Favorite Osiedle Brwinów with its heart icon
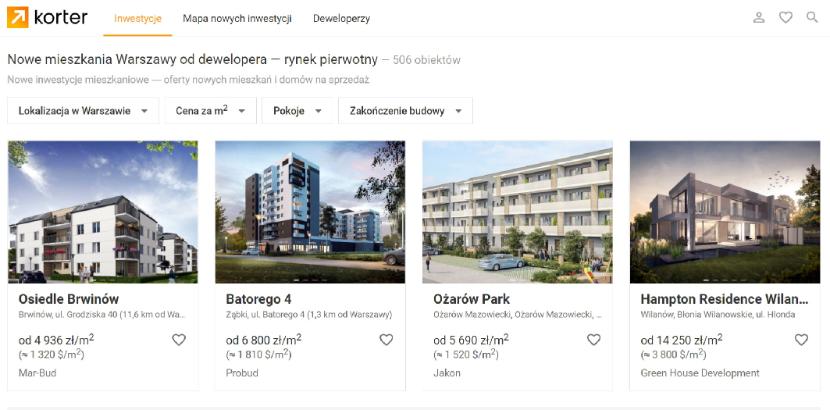This screenshot has width=830, height=410. (179, 340)
